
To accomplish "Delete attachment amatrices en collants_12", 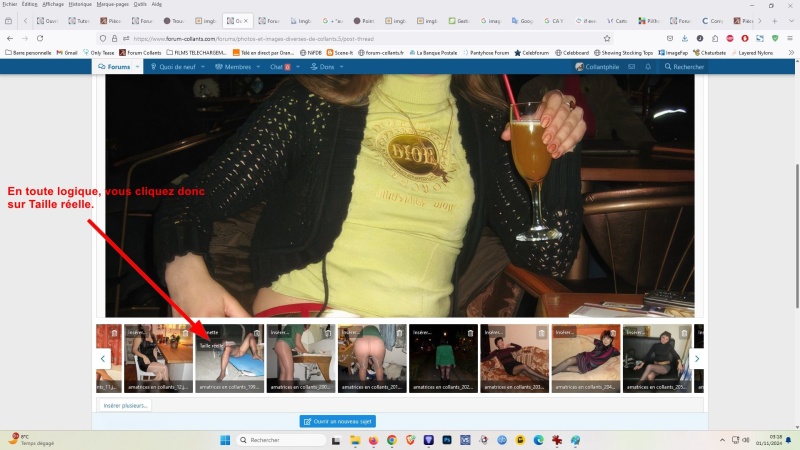I will (186, 333).
